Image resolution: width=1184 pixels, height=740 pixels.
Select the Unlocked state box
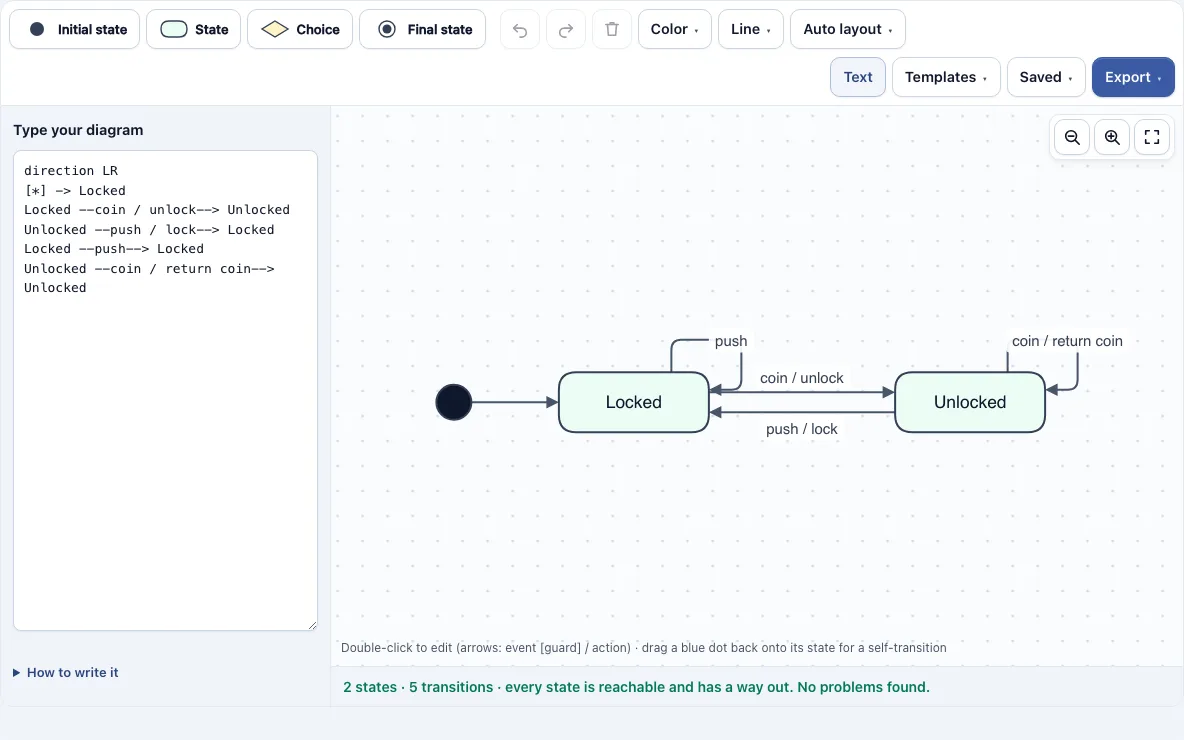(970, 402)
